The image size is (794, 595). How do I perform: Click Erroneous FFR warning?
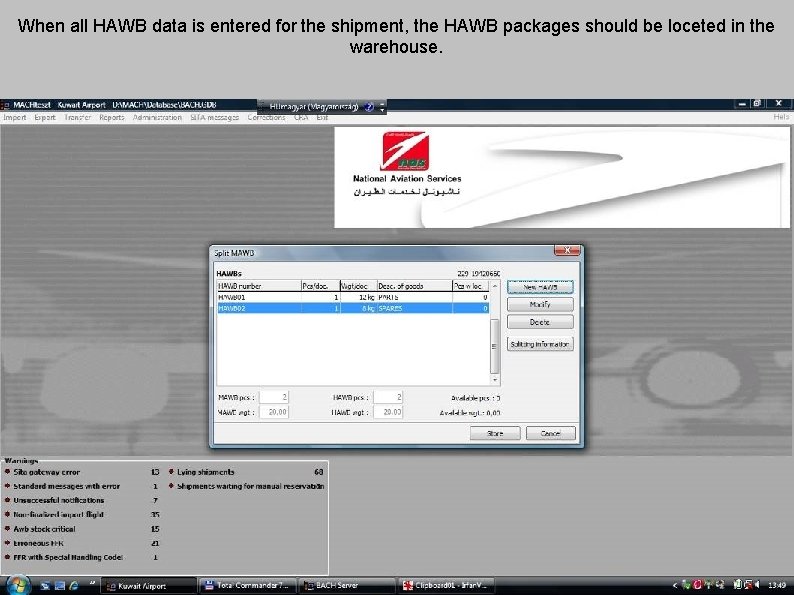coord(38,543)
